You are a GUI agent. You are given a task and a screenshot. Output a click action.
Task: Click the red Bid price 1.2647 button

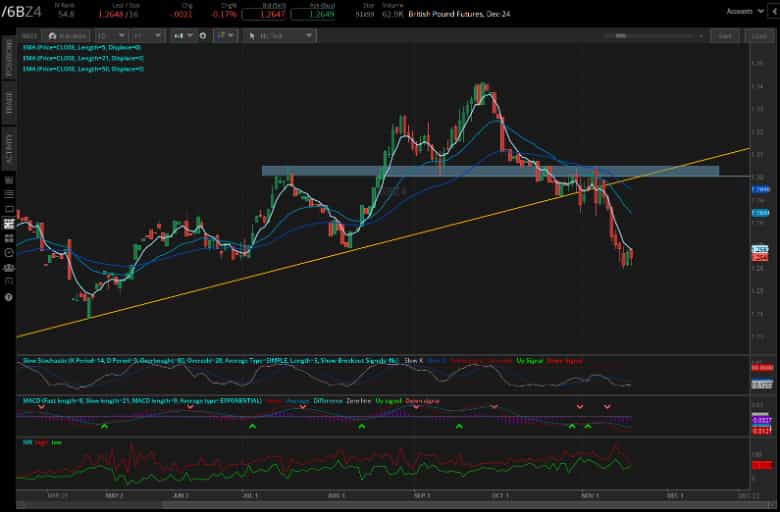264,14
